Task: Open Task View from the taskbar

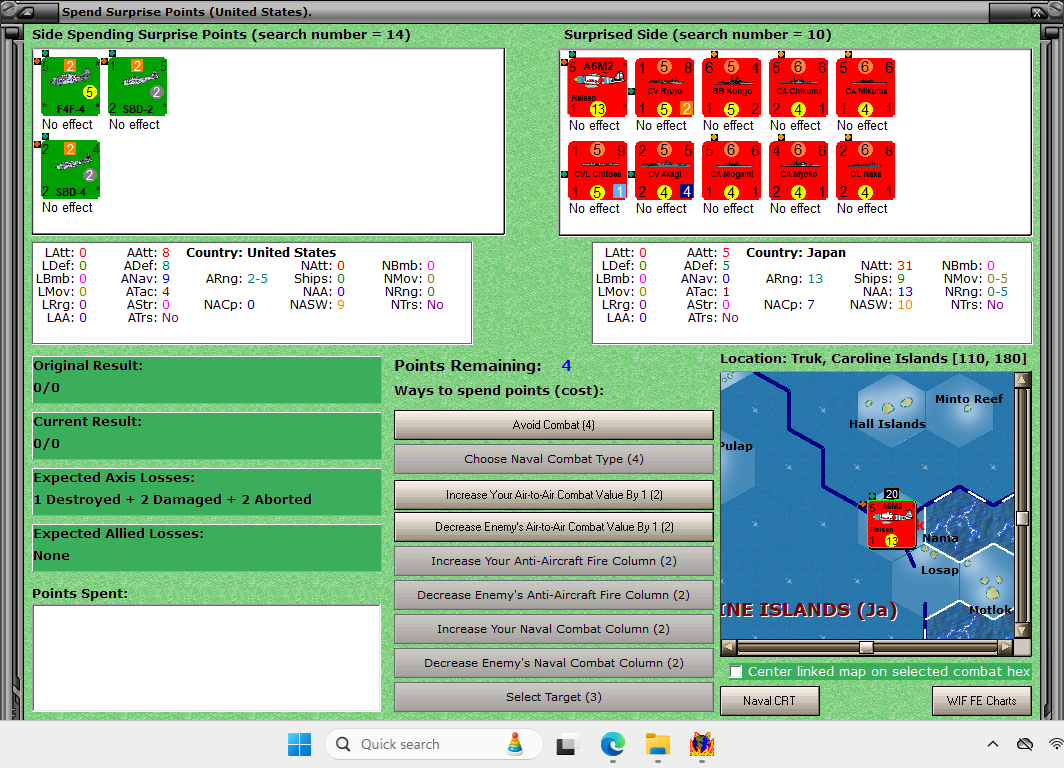Action: coord(567,744)
